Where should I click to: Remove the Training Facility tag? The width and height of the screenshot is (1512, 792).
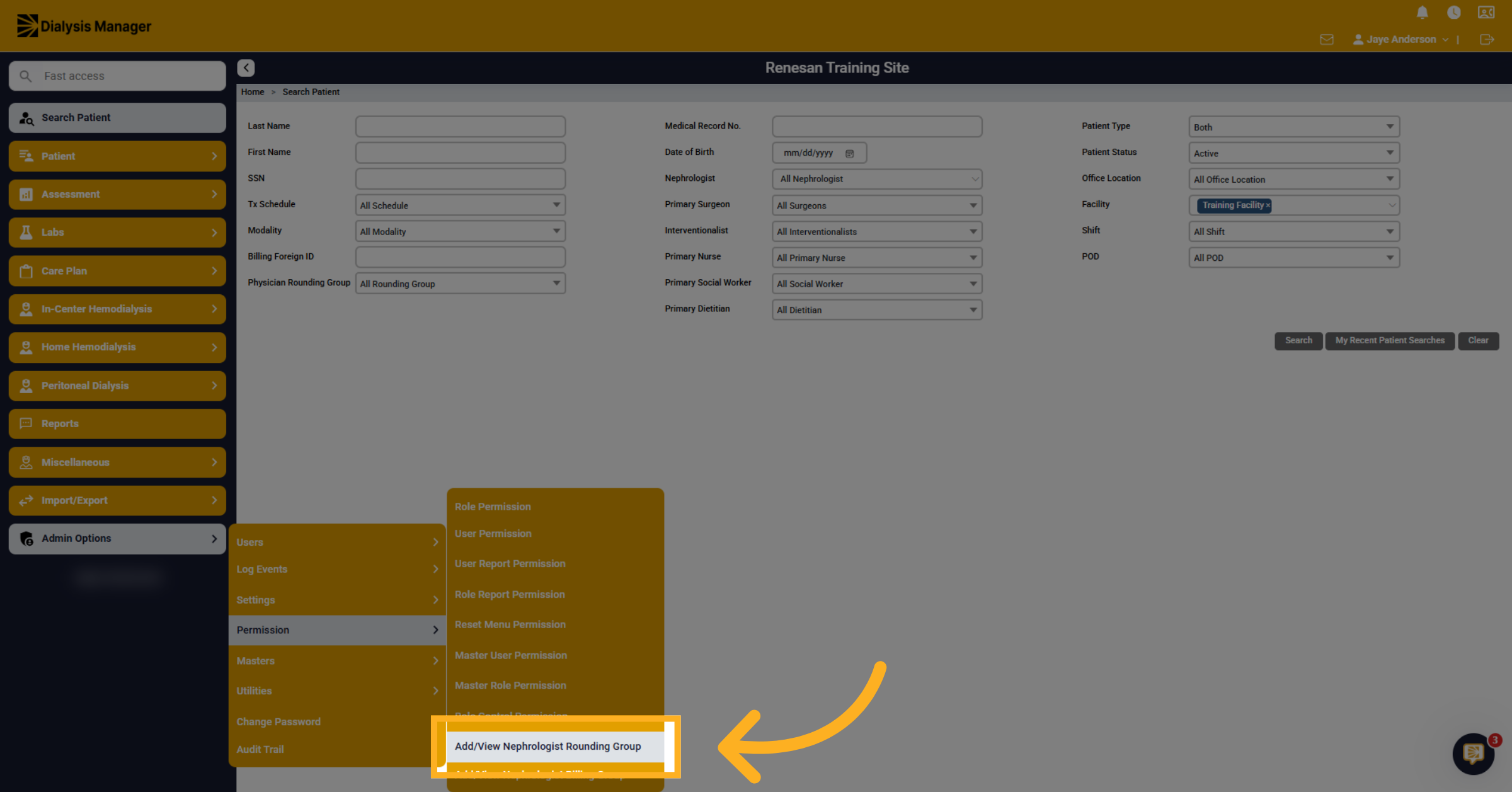tap(1268, 205)
